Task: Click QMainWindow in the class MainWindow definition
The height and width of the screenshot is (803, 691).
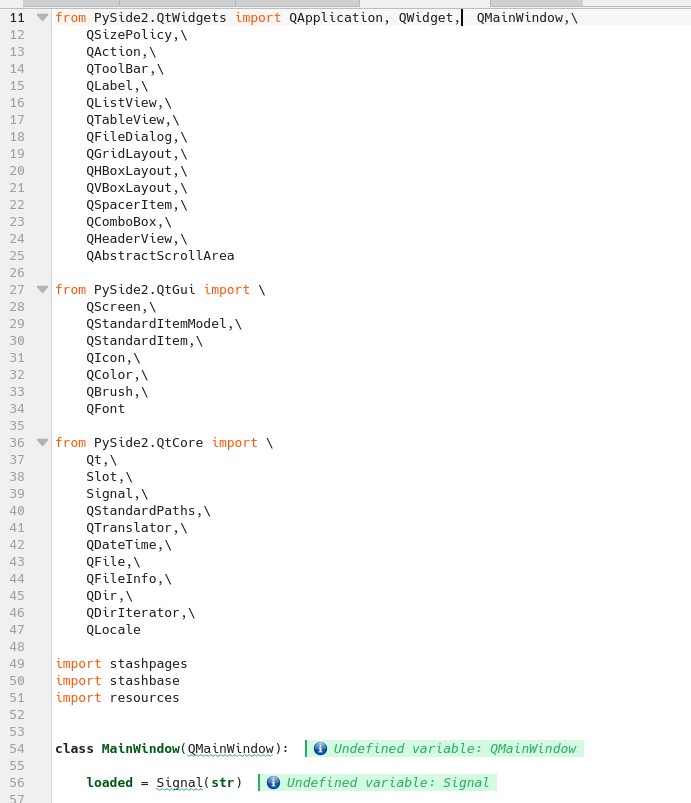Action: [x=231, y=749]
